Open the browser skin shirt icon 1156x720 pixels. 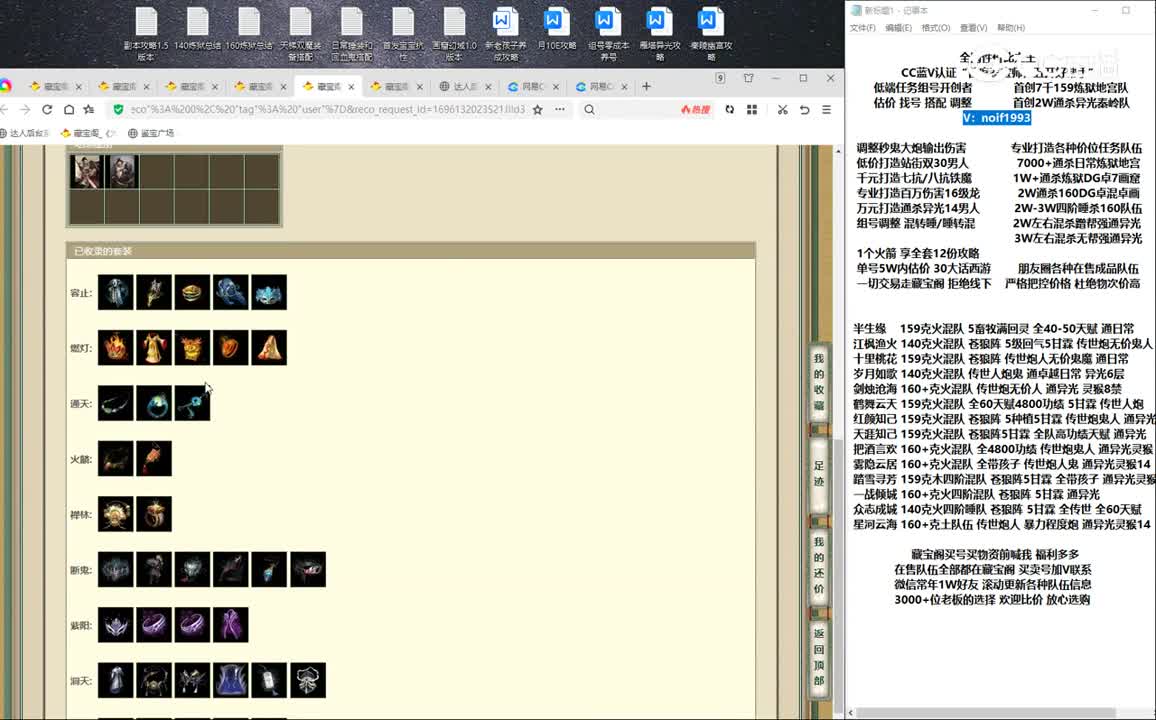click(748, 78)
